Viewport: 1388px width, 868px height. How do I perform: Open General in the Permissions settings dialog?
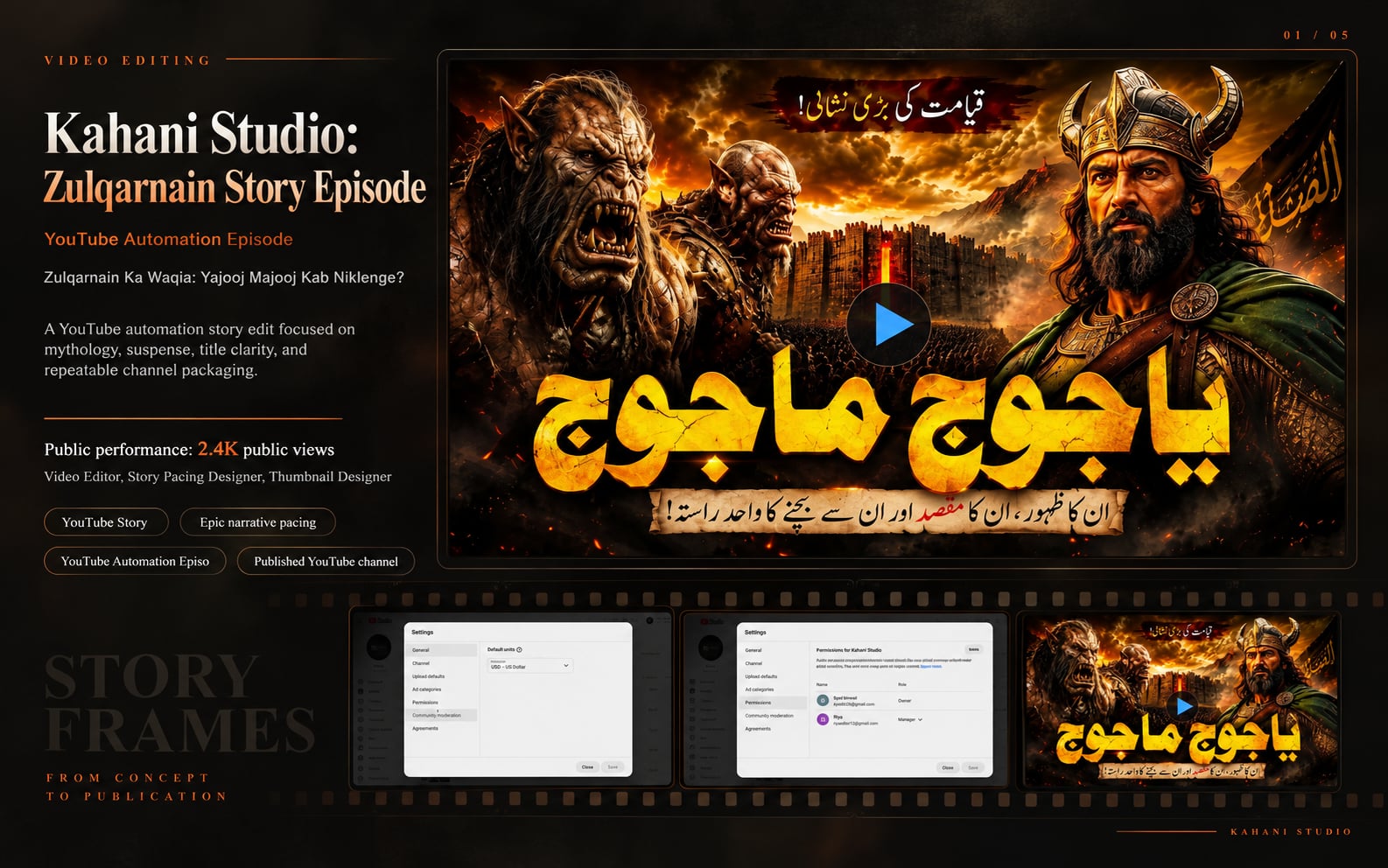pyautogui.click(x=774, y=650)
